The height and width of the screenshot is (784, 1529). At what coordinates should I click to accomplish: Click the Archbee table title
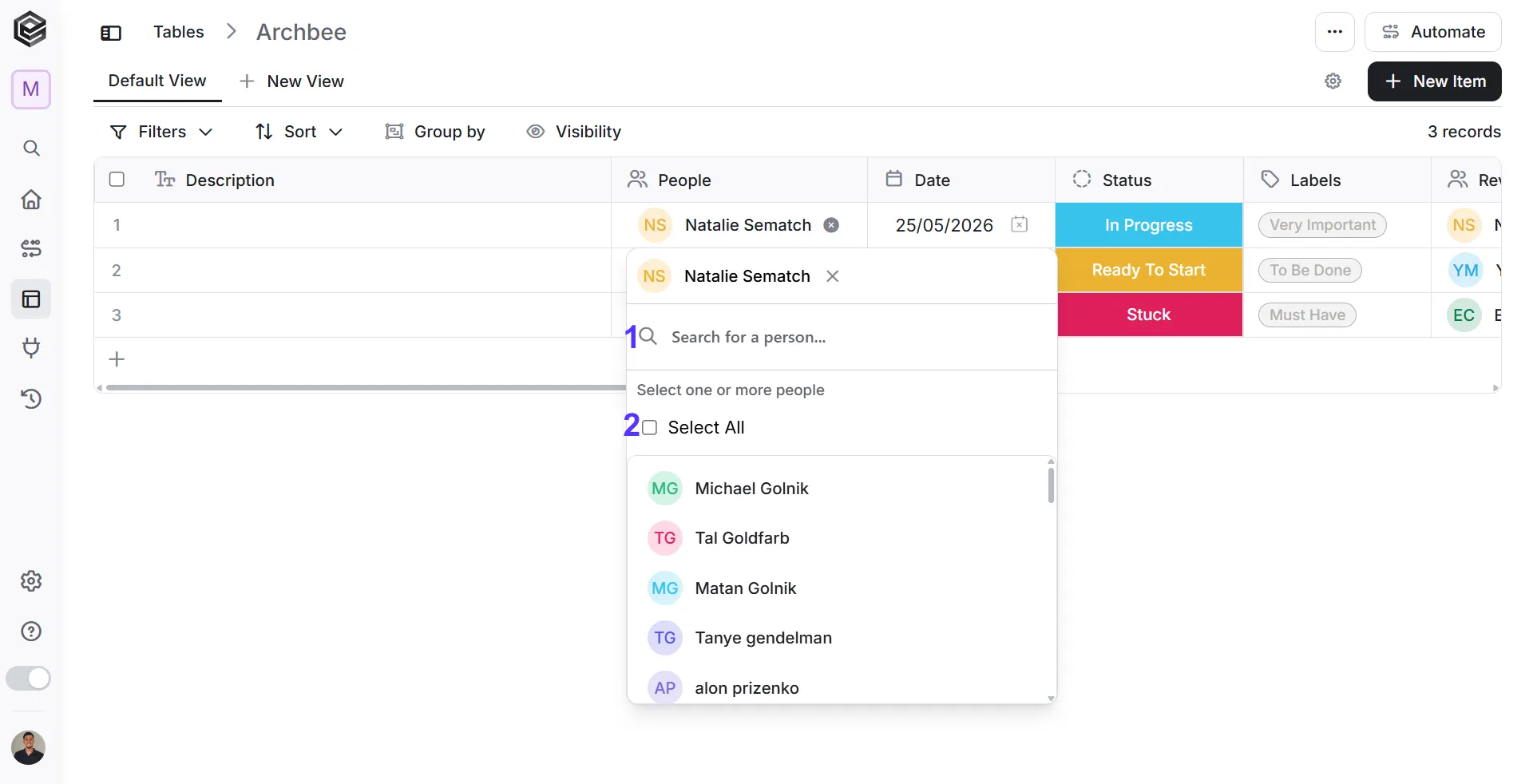coord(301,32)
